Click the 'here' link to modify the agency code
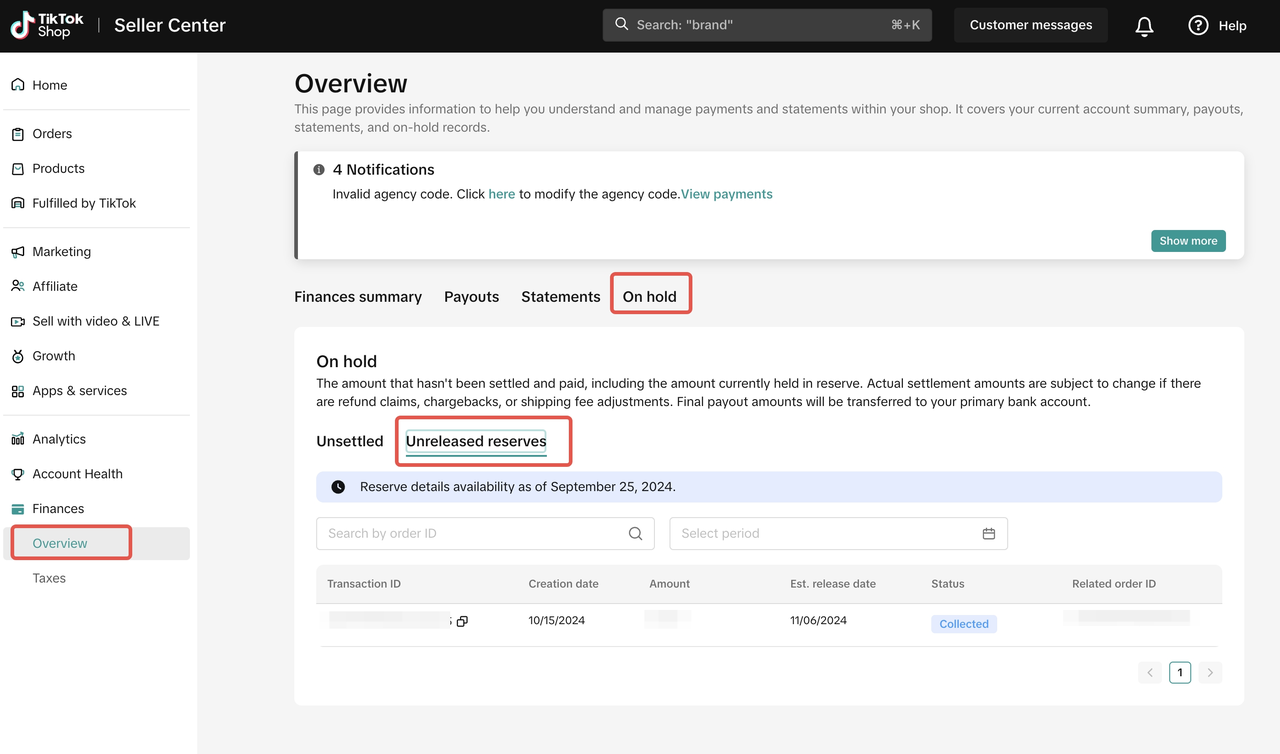 tap(501, 194)
